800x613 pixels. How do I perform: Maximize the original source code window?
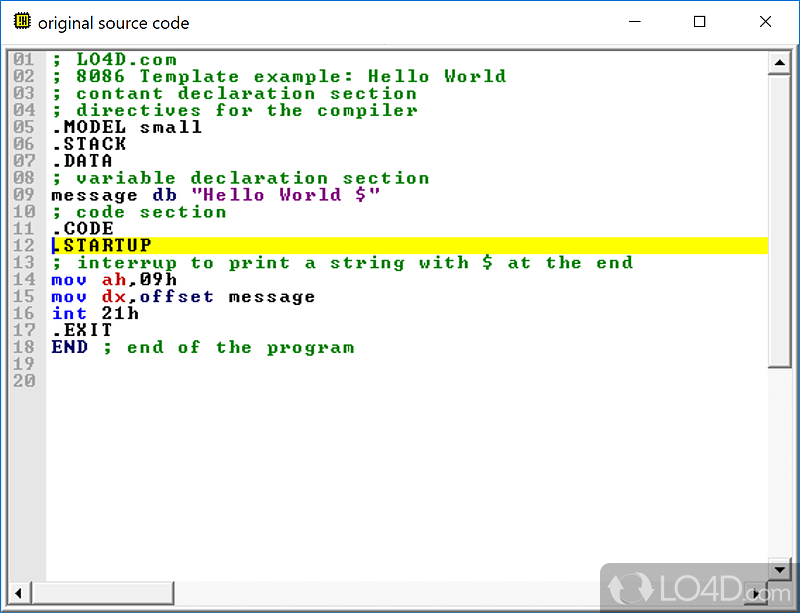(699, 22)
